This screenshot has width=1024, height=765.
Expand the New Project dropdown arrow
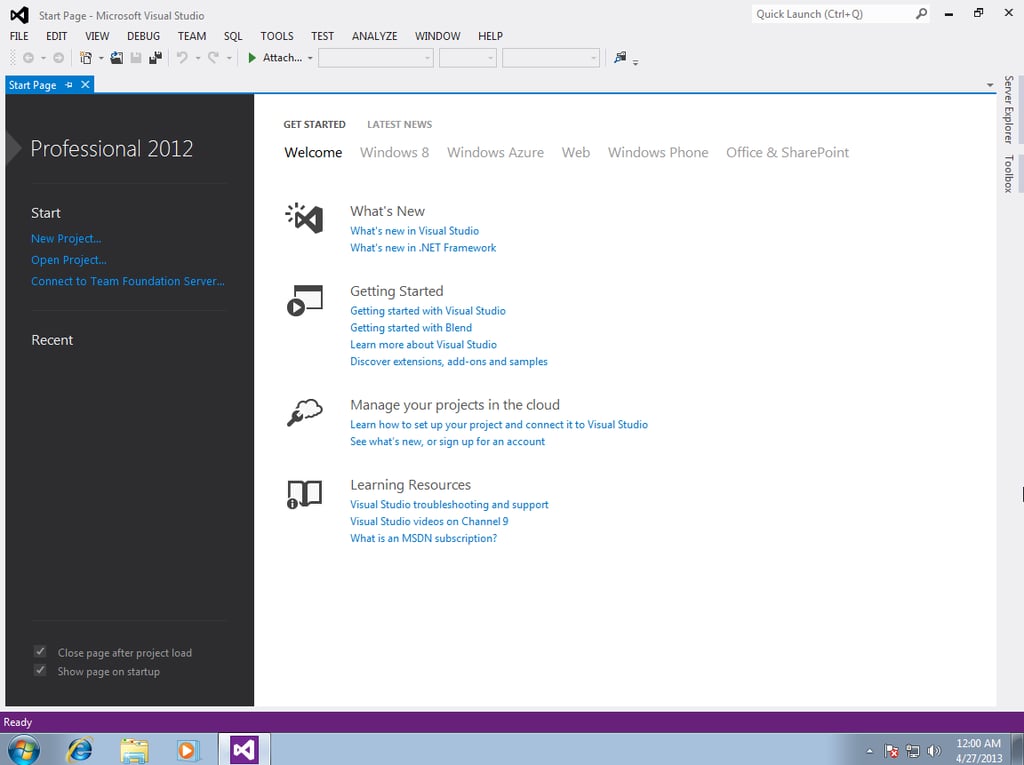point(101,58)
